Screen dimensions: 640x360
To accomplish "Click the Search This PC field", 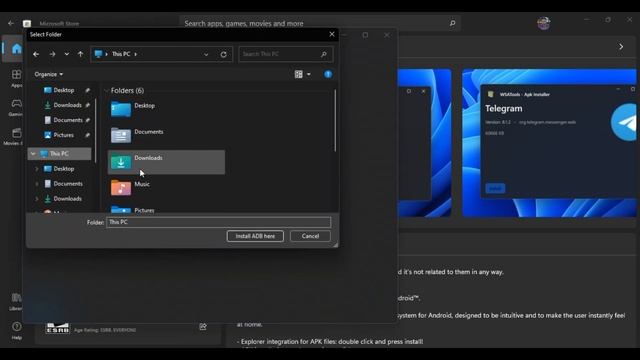I will [x=285, y=54].
